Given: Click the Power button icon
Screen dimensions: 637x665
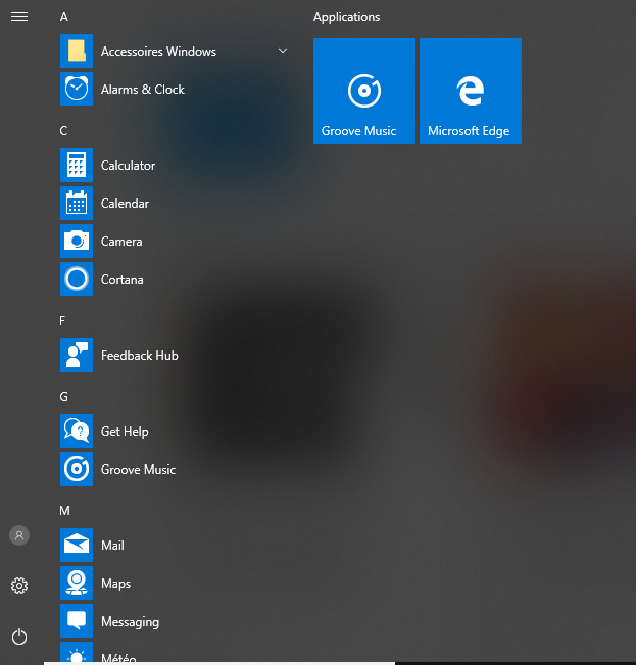Looking at the screenshot, I should pos(20,637).
